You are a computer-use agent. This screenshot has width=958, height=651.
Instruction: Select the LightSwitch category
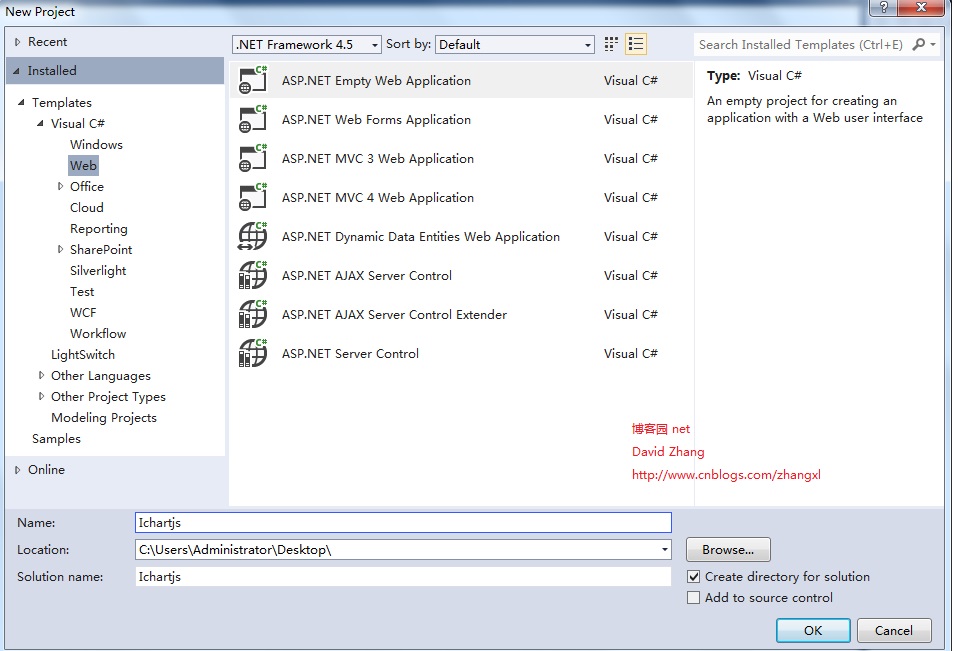pyautogui.click(x=82, y=354)
